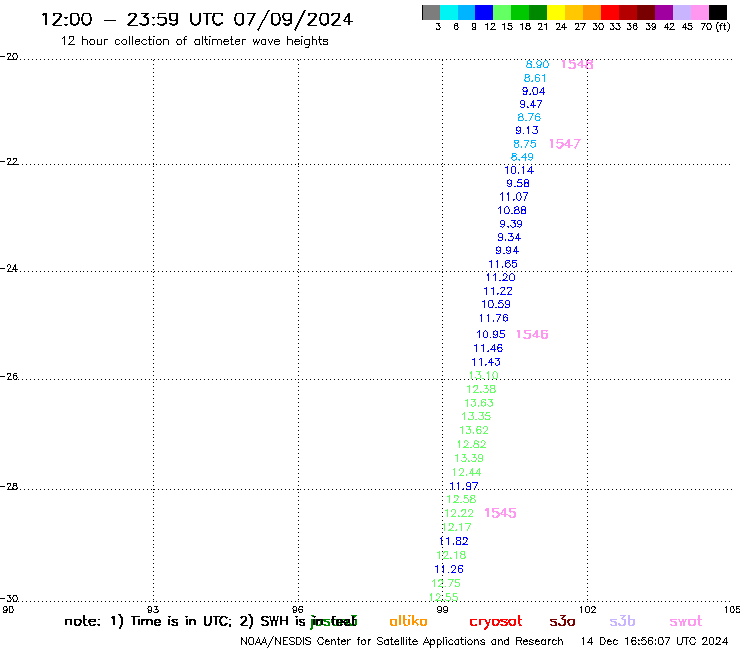Click the 'note: 1) Time is in UTC' text
This screenshot has width=740, height=650.
click(148, 621)
